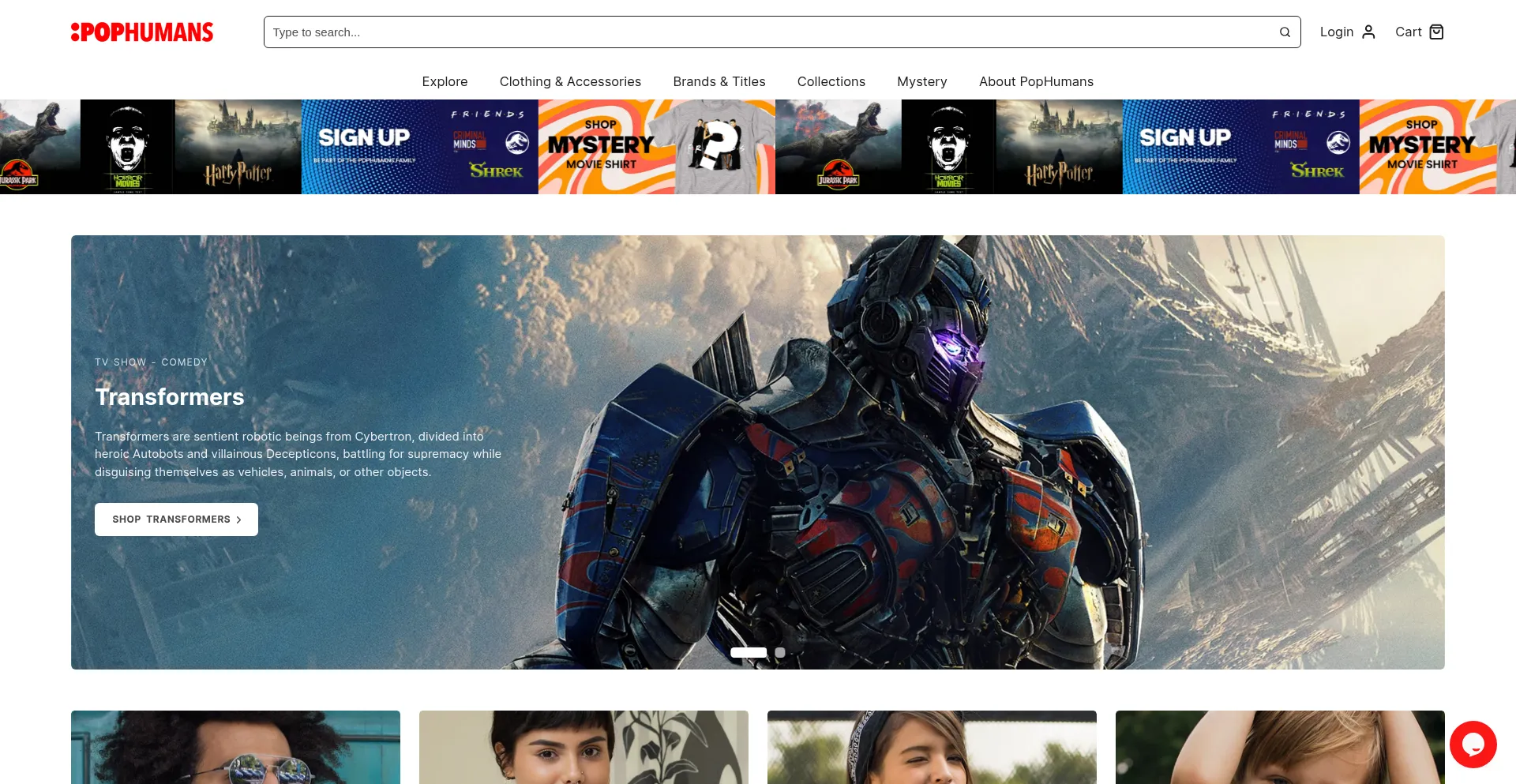
Task: Click the search magnifier icon
Action: pyautogui.click(x=1285, y=32)
